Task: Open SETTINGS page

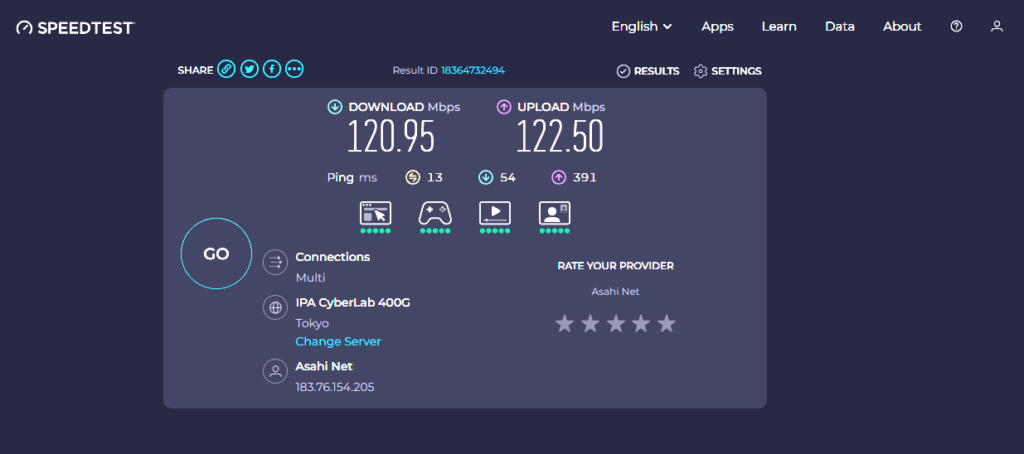Action: point(728,71)
